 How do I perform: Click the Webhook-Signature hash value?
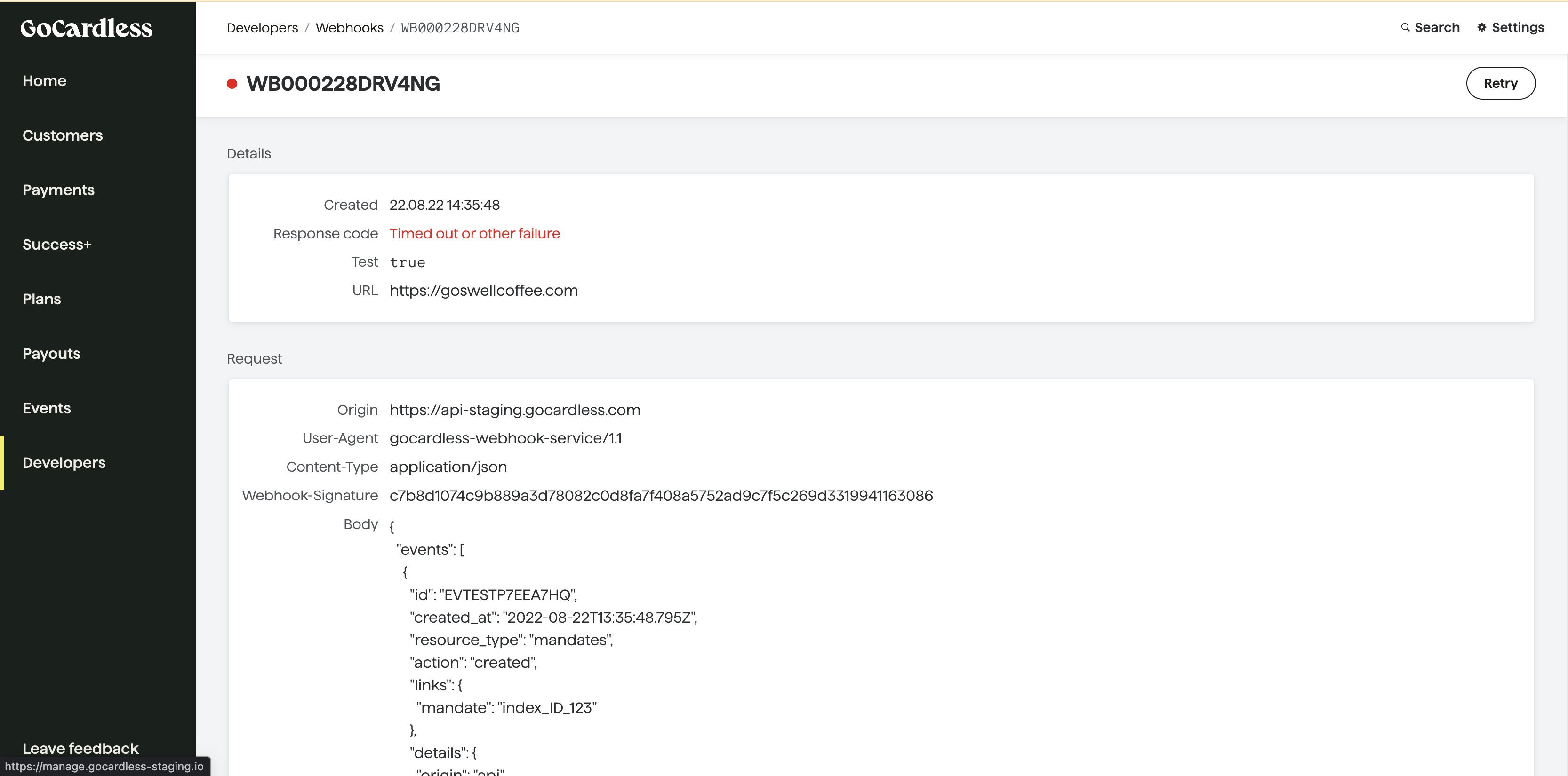[x=661, y=496]
